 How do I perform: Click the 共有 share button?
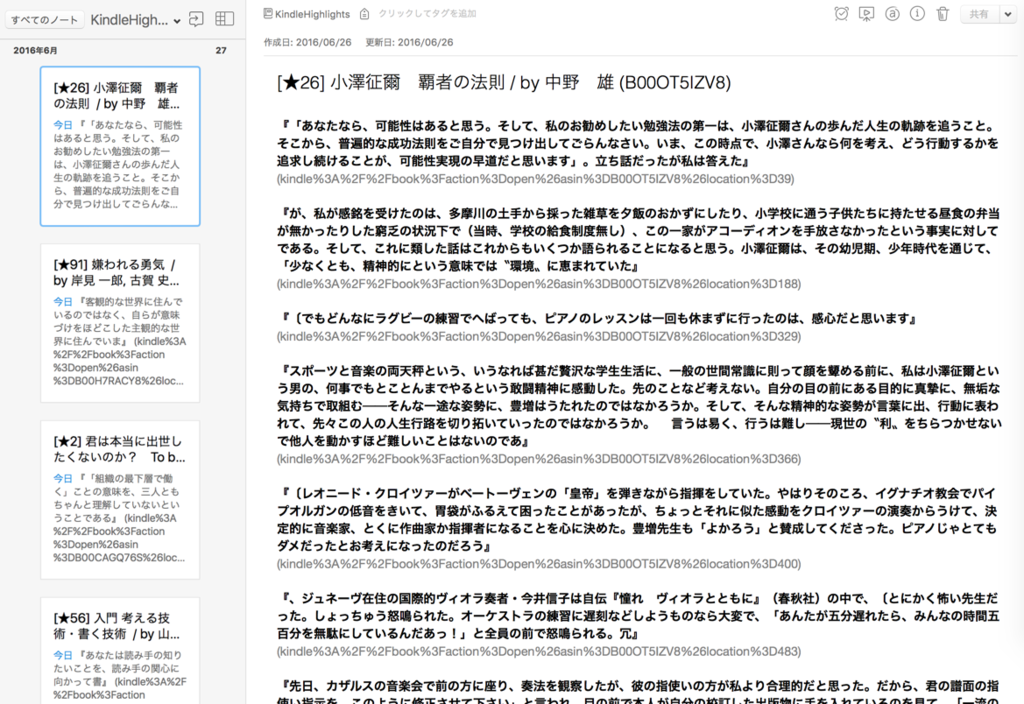click(x=979, y=14)
